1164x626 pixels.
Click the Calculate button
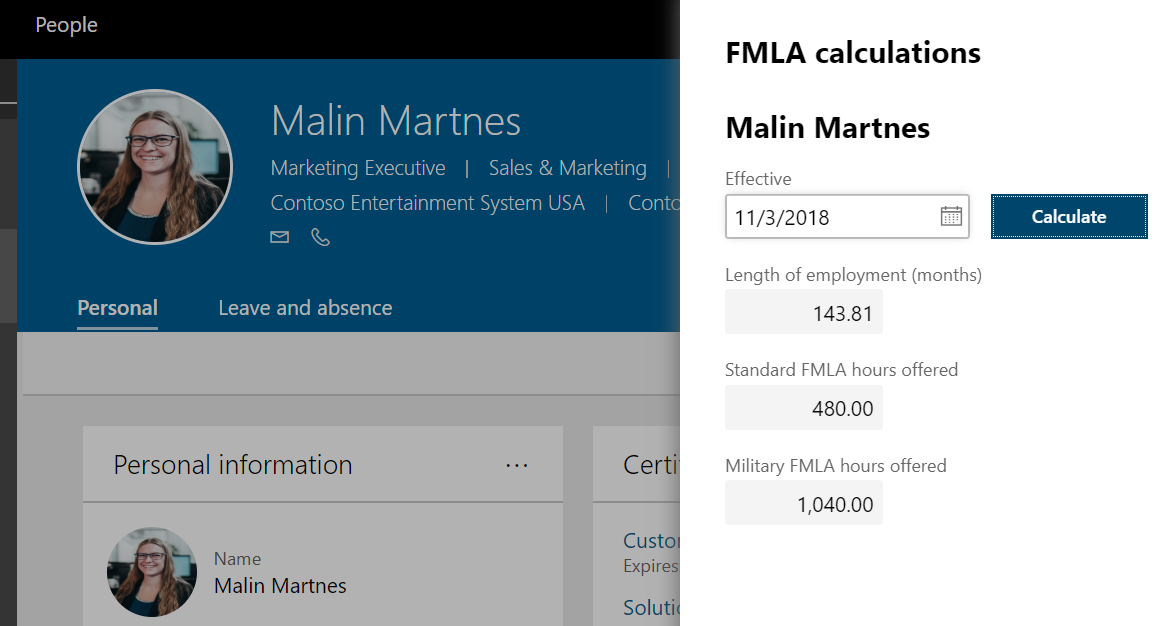click(x=1068, y=216)
